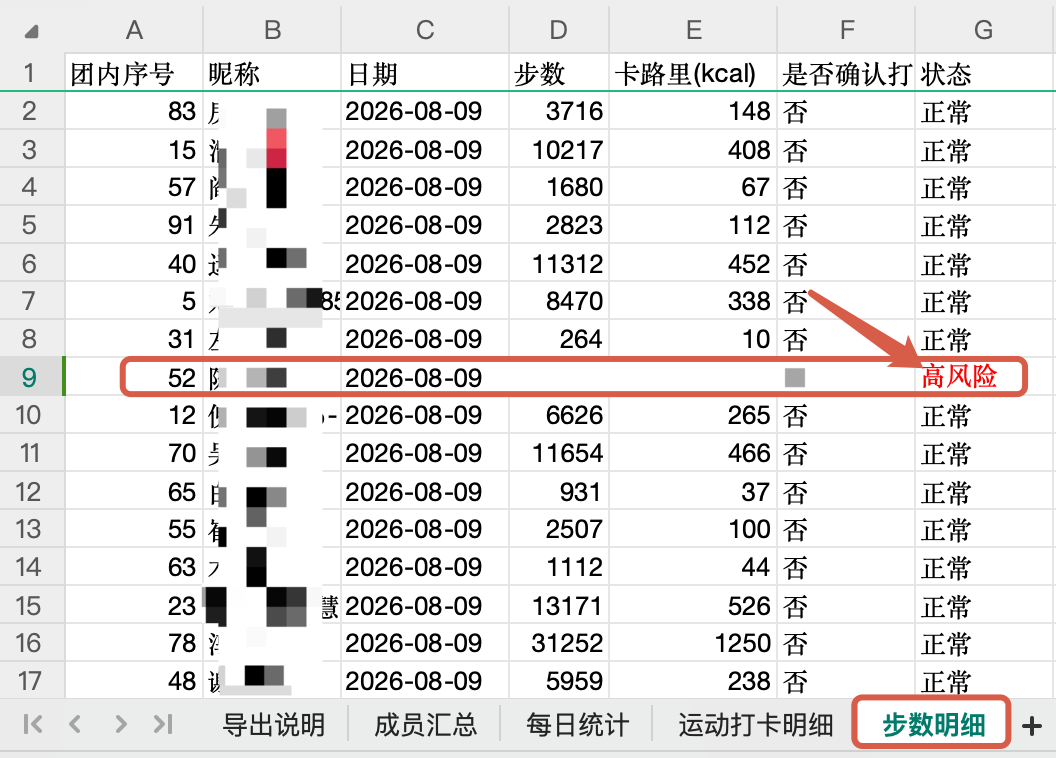Select step count cell 8470

[558, 301]
